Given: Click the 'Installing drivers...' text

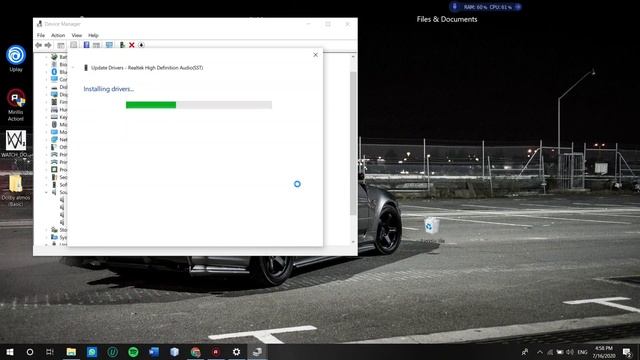Looking at the screenshot, I should point(109,89).
